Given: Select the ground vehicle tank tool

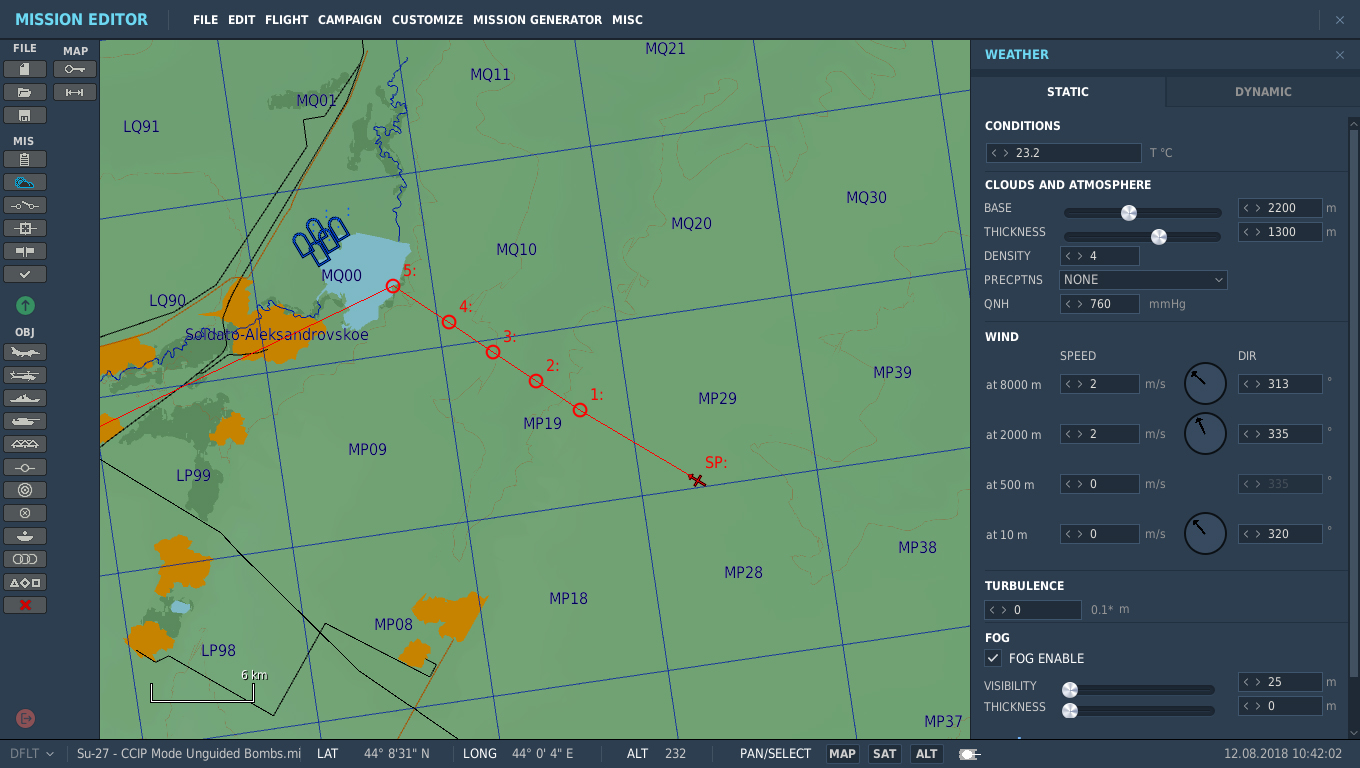Looking at the screenshot, I should [x=25, y=421].
